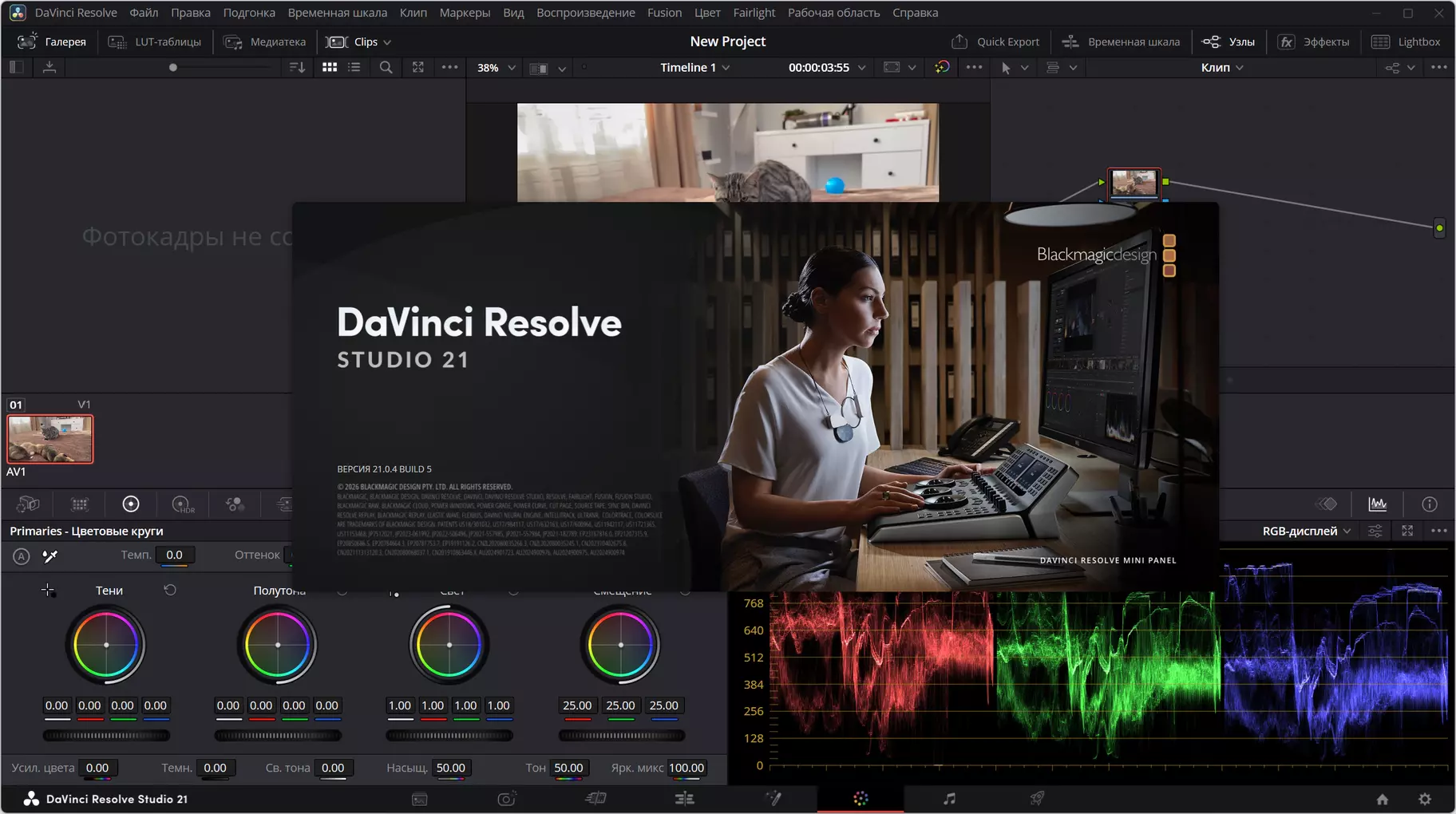This screenshot has width=1456, height=814.
Task: Click the gallery thumbnail size slider handle
Action: point(173,68)
